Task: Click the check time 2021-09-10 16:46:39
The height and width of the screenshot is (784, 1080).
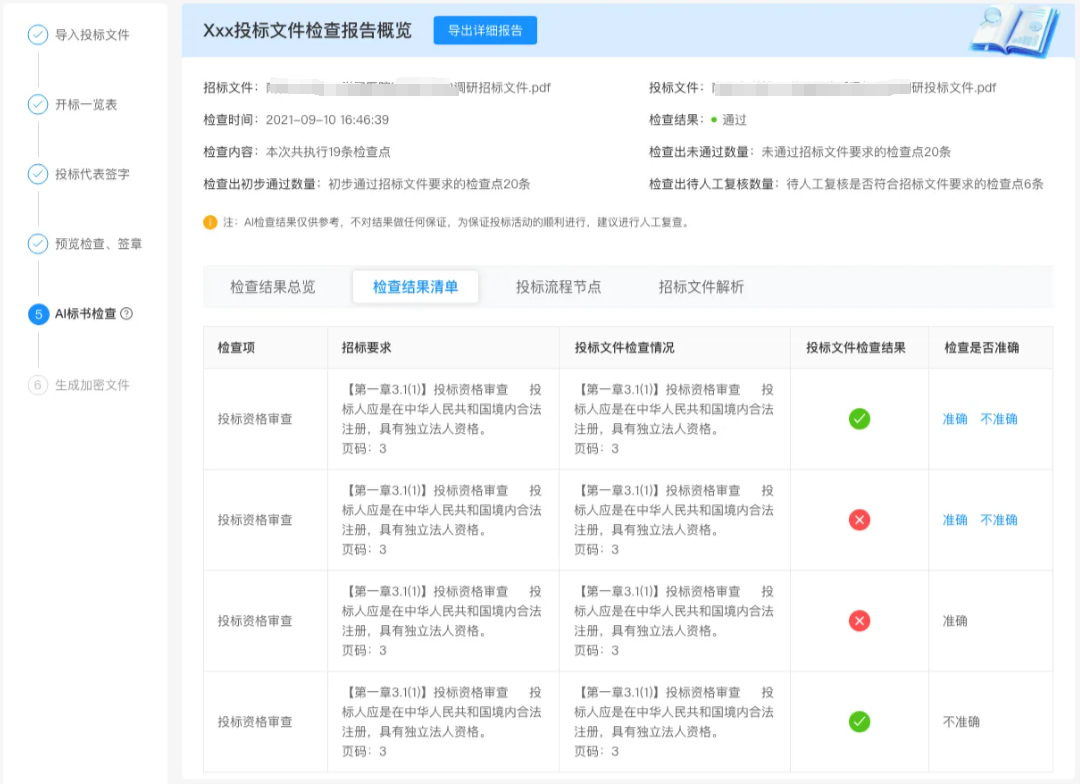Action: pyautogui.click(x=327, y=120)
